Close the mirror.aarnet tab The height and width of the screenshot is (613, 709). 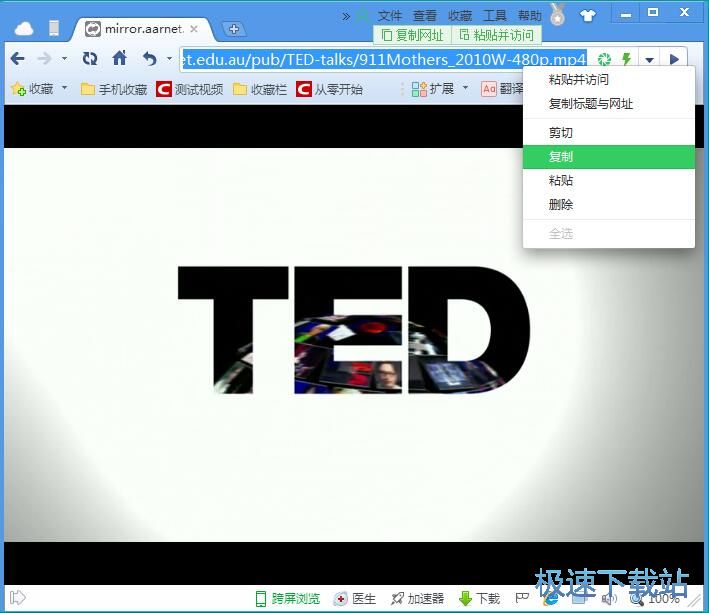[x=194, y=29]
